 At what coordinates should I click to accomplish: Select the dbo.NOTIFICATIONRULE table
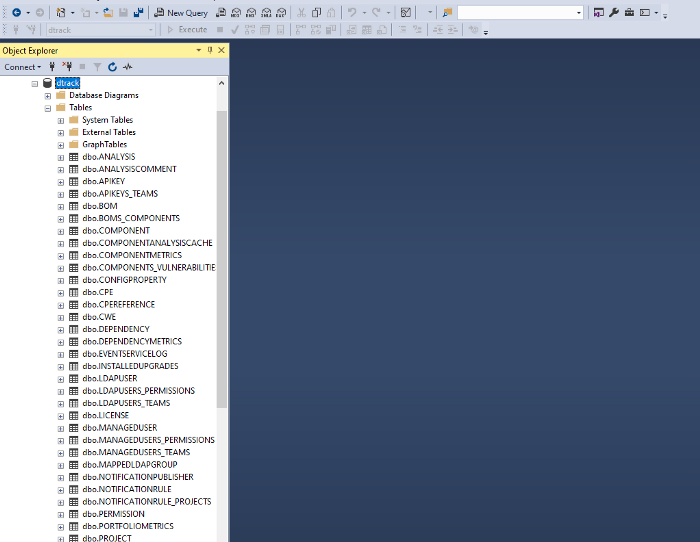click(x=127, y=489)
